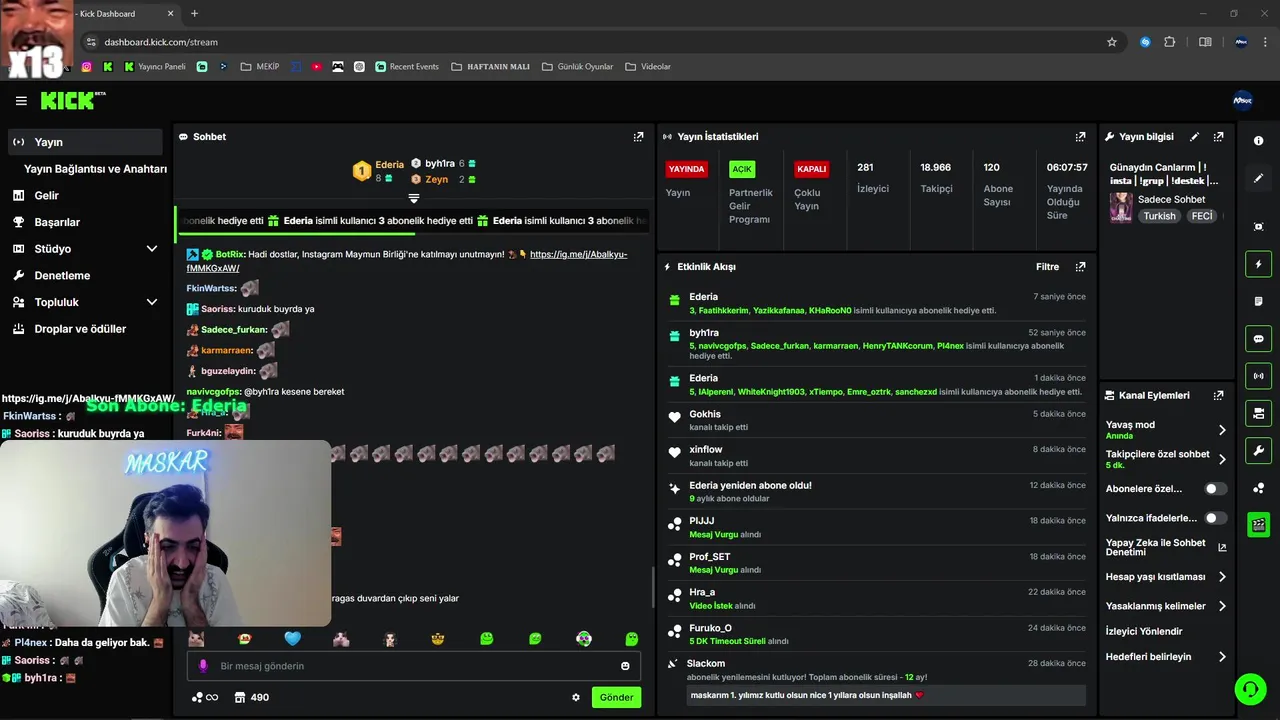This screenshot has height=720, width=1280.
Task: Open the Yayıncı Paneli bookmark
Action: [155, 67]
